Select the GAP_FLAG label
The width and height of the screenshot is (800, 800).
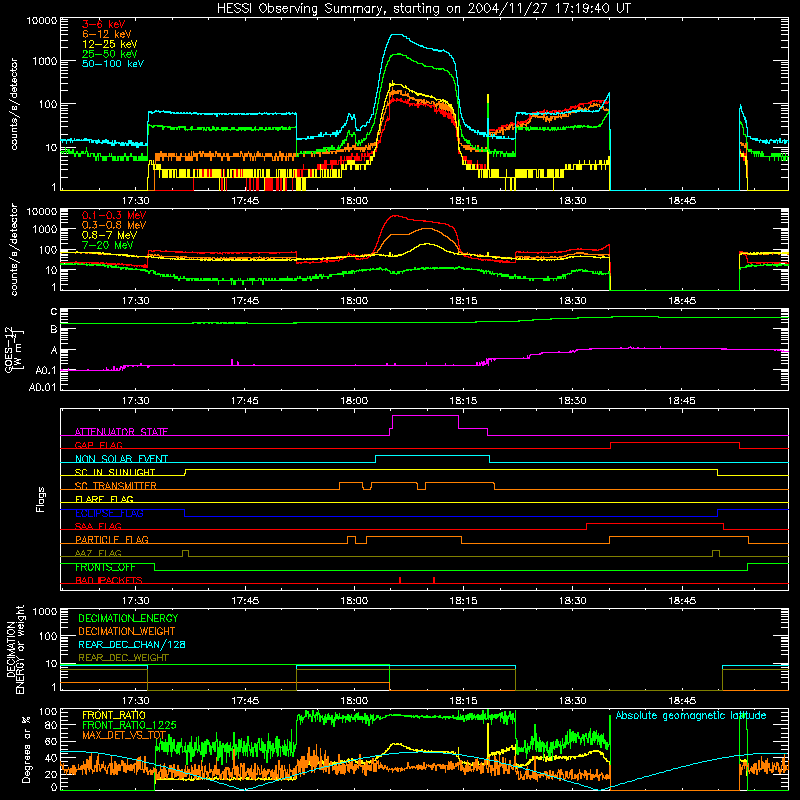[x=98, y=445]
